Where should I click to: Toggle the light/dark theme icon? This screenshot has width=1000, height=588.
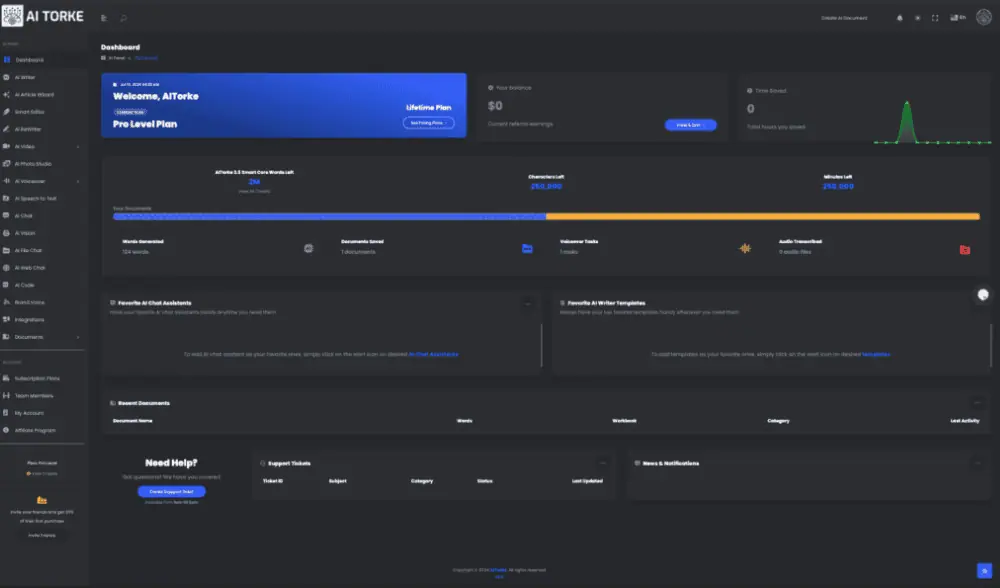(918, 18)
